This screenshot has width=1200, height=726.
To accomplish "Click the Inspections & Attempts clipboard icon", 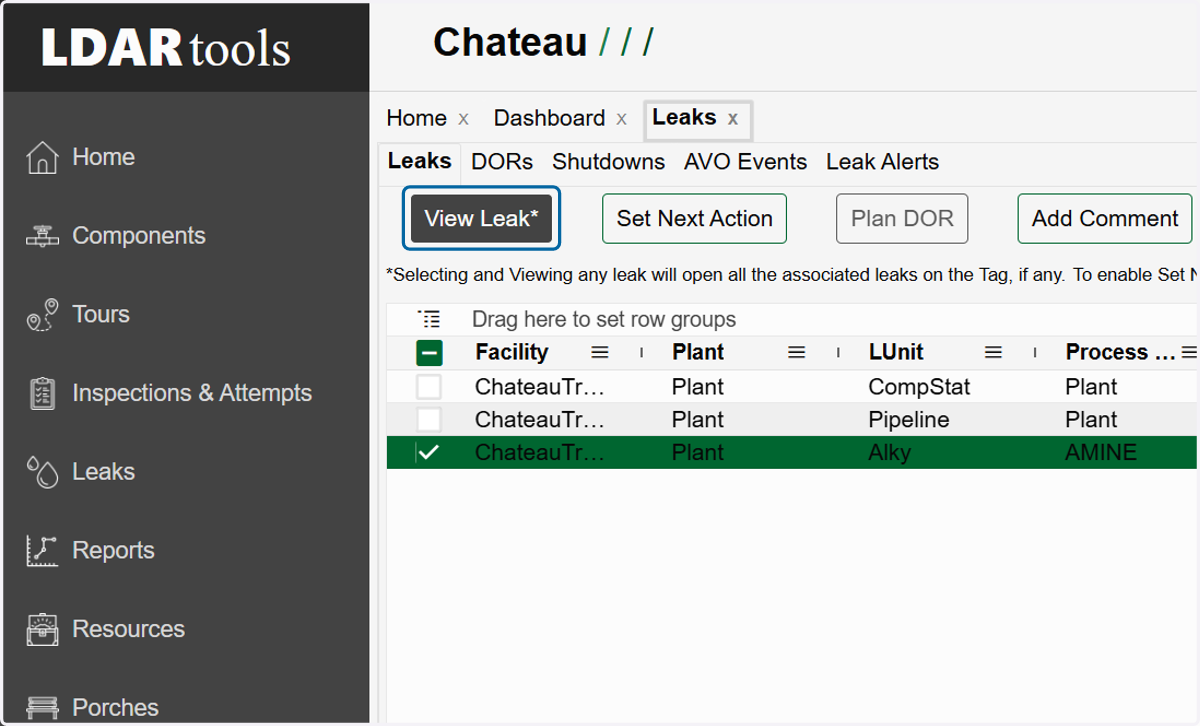I will pos(42,393).
